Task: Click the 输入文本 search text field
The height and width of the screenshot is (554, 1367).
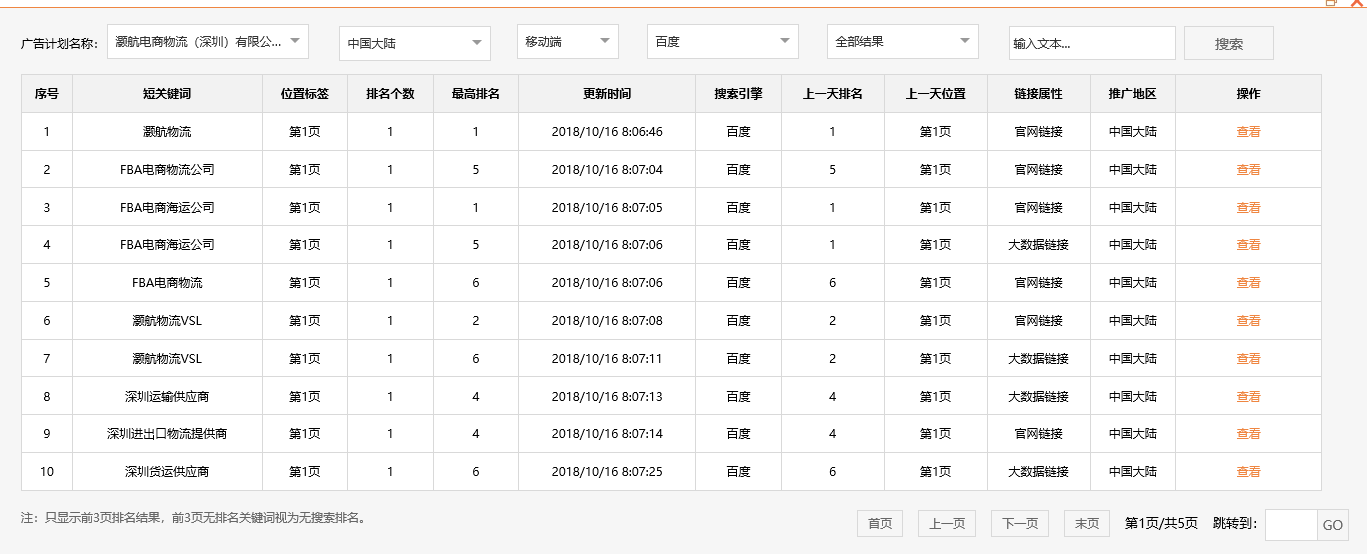Action: [x=1092, y=43]
